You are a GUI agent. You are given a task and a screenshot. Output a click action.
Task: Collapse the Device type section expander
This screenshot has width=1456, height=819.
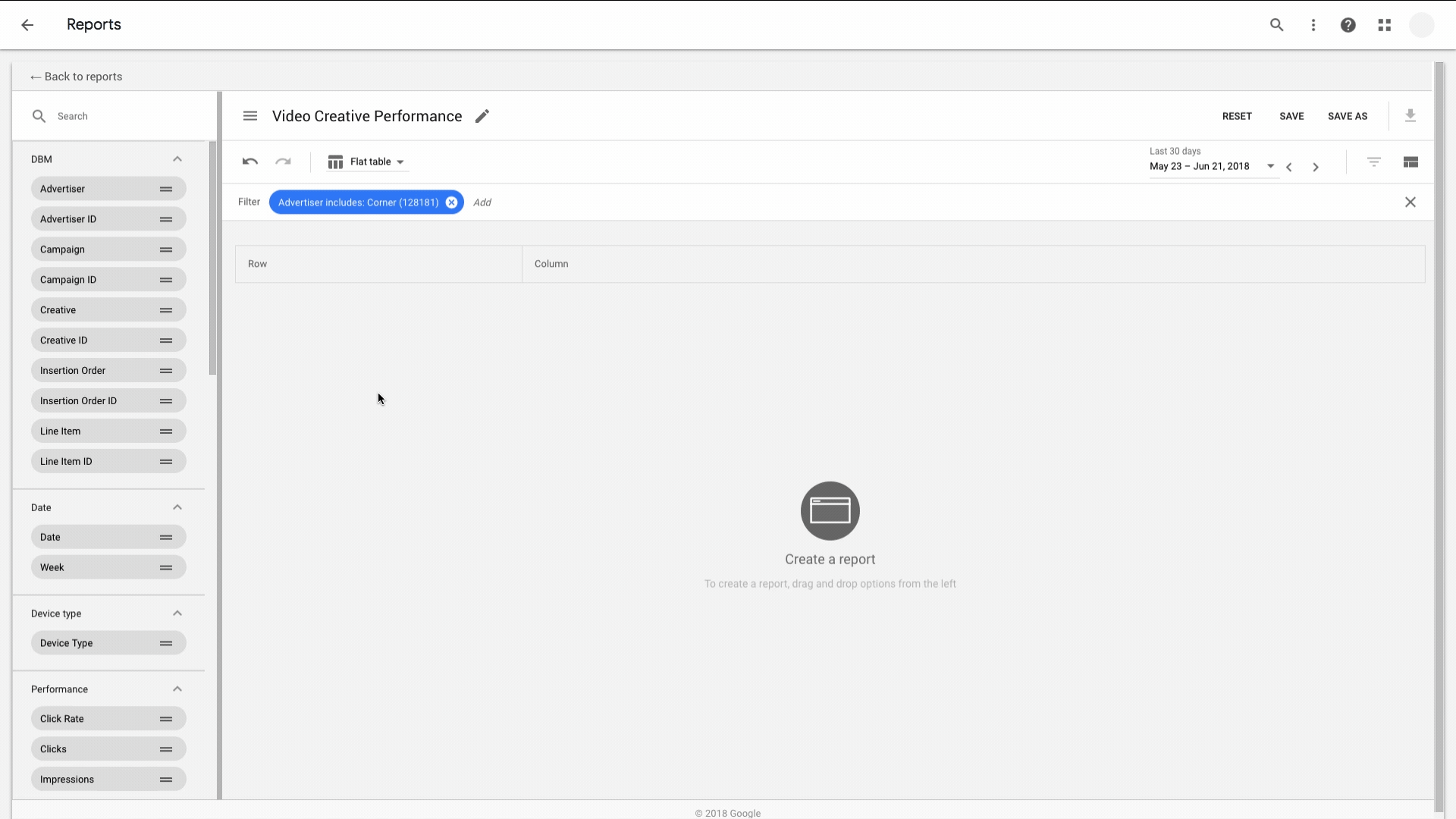coord(177,613)
